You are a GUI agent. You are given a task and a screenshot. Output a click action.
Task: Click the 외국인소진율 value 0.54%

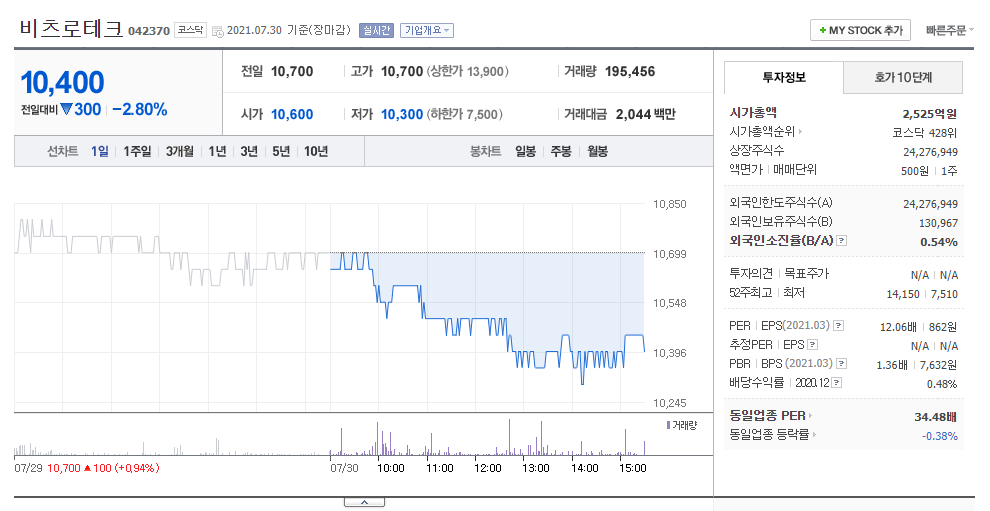pyautogui.click(x=939, y=242)
